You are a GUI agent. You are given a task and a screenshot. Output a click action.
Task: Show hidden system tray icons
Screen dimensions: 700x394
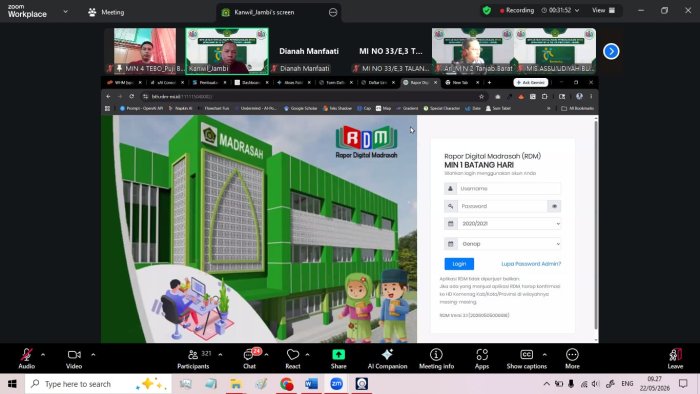tap(546, 384)
